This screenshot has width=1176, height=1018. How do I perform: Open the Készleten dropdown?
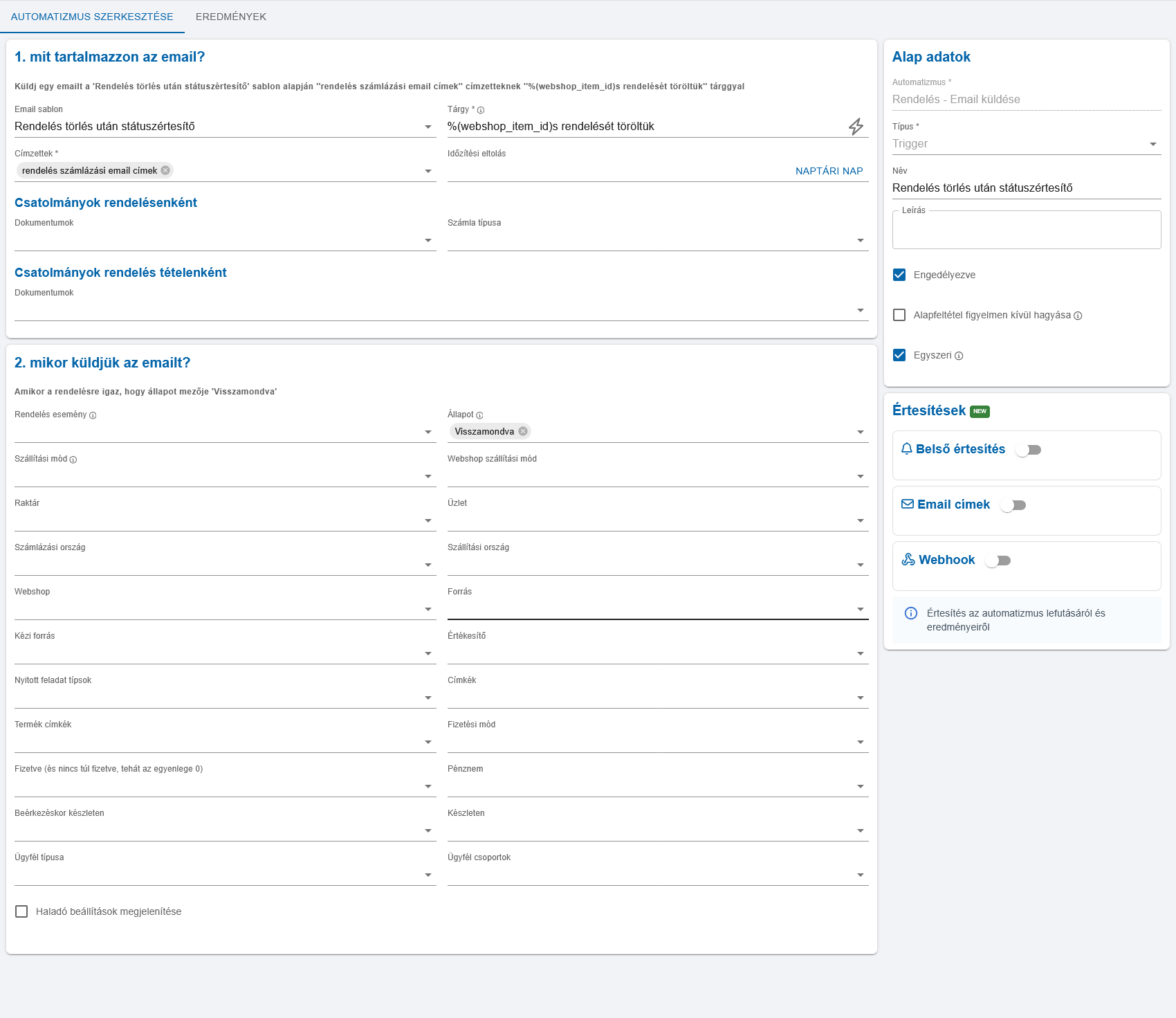point(658,830)
